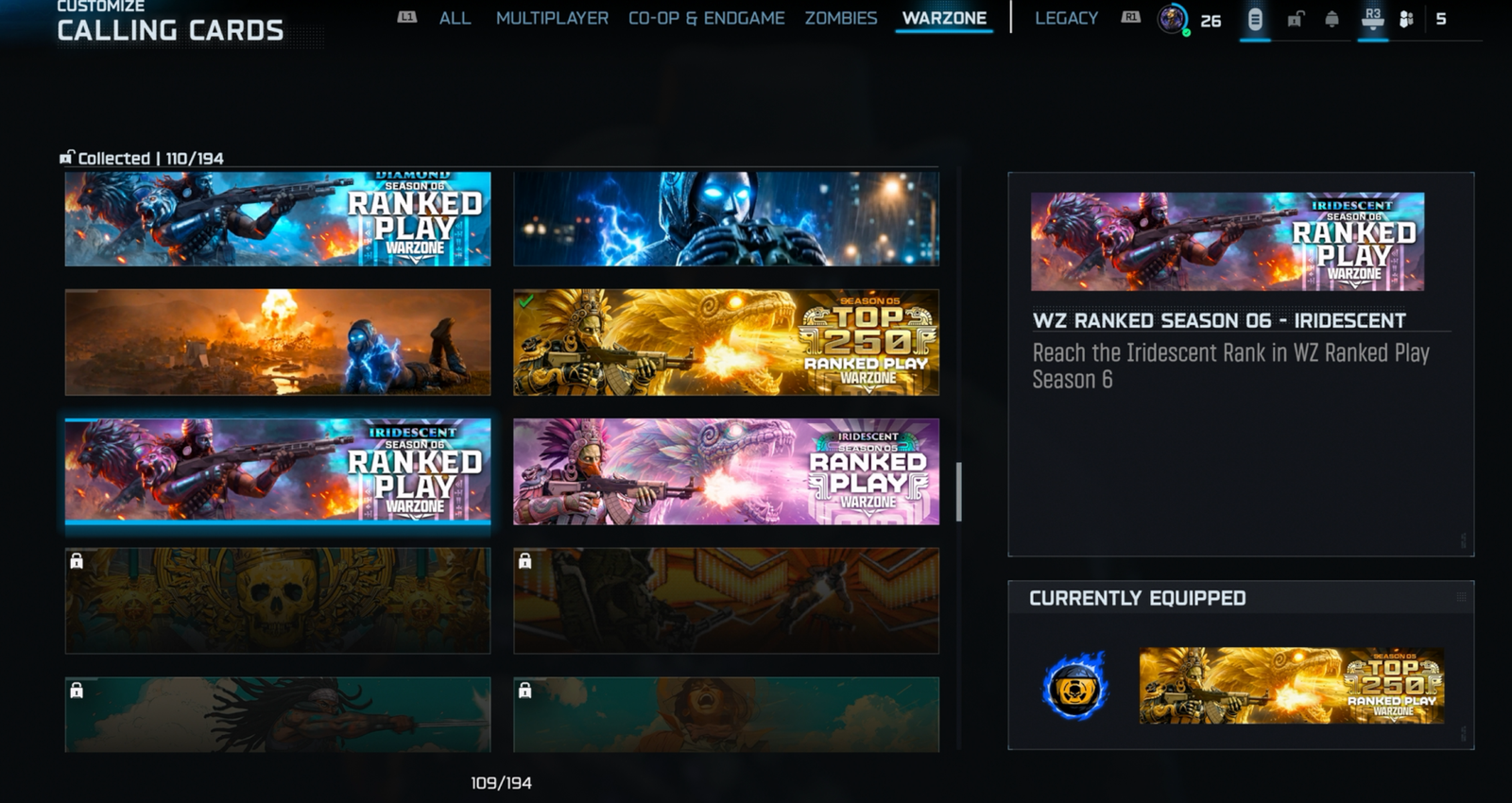Switch to the CO-OP & ENDGAME tab
Viewport: 1512px width, 803px height.
tap(707, 18)
